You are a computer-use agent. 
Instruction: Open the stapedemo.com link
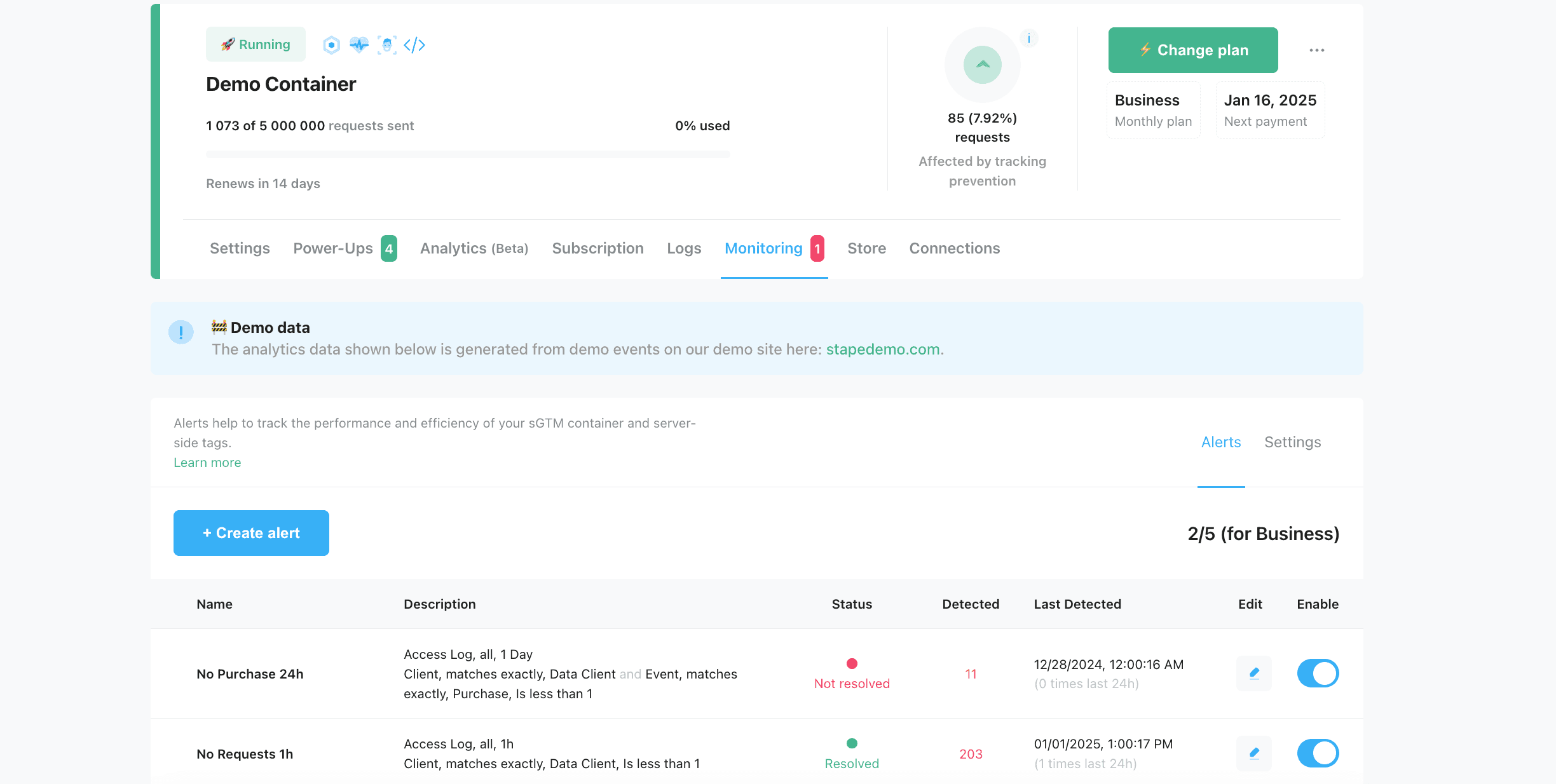pos(882,349)
